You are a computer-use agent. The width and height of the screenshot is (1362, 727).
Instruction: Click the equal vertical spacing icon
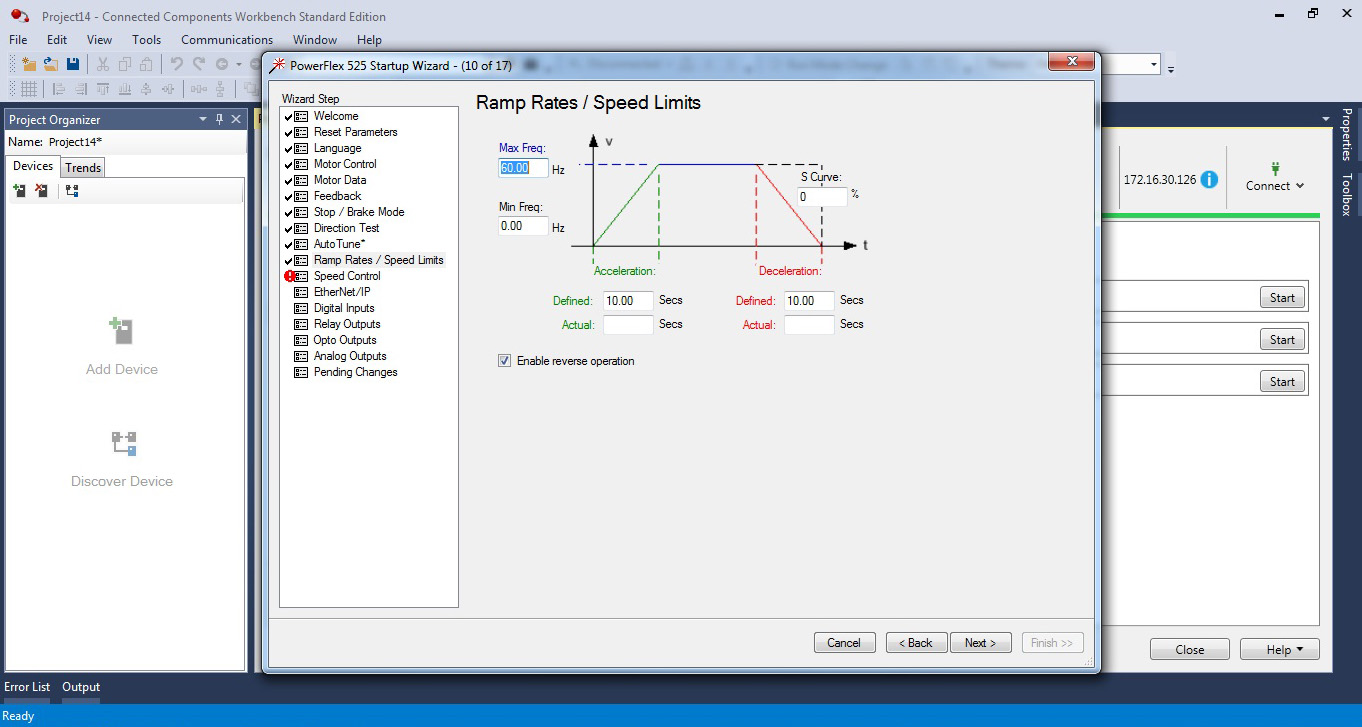218,89
